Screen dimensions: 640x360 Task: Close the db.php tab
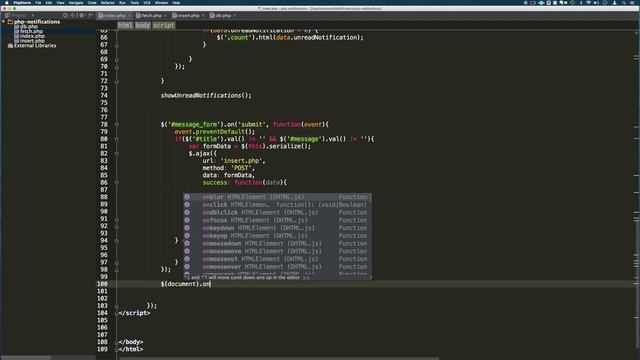click(235, 16)
